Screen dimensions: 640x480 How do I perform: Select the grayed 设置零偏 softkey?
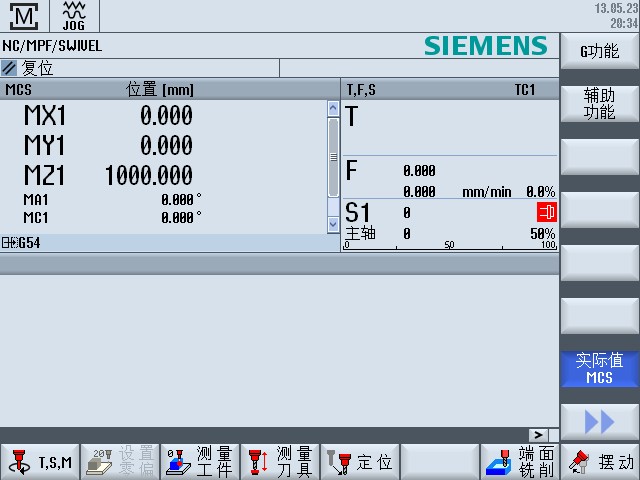[120, 462]
